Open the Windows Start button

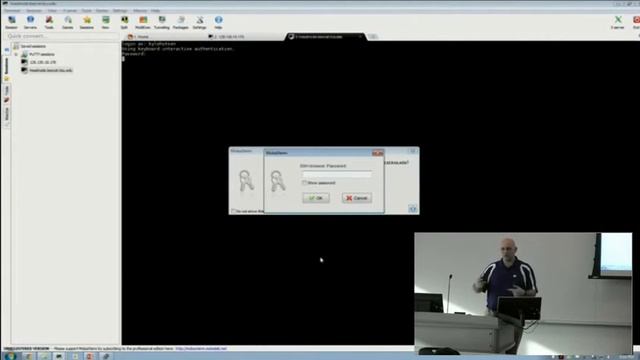tap(10, 356)
